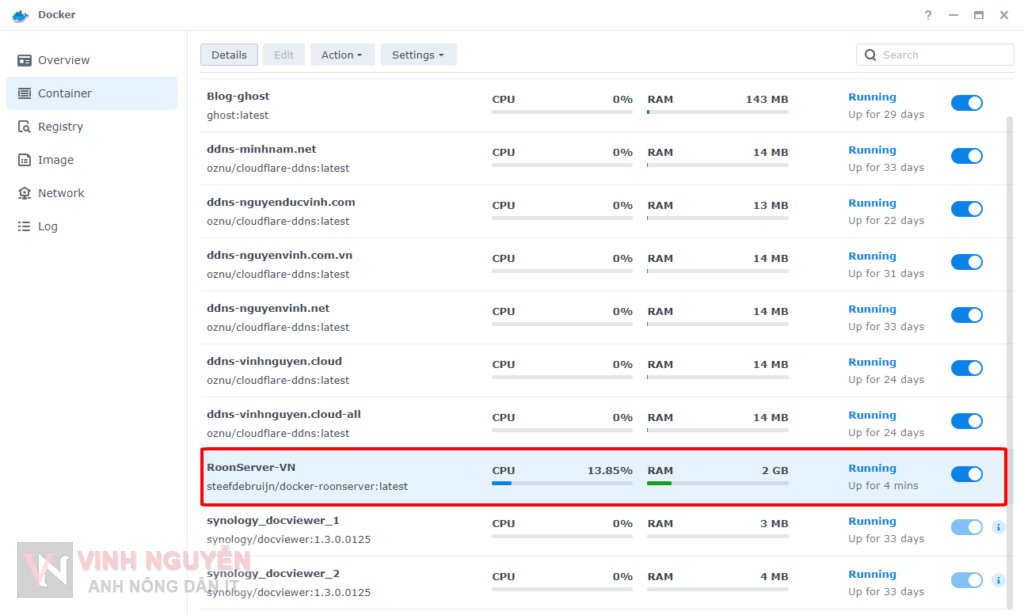Open the Image sidebar icon
The image size is (1024, 615).
24,160
